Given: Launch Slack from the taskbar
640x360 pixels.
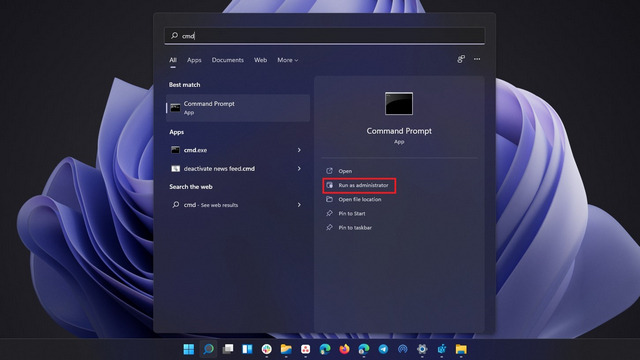Looking at the screenshot, I should tap(267, 349).
